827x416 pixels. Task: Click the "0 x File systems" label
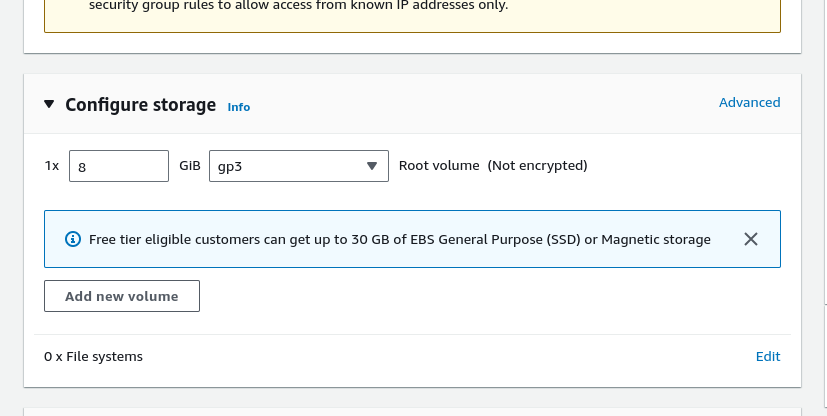[93, 356]
